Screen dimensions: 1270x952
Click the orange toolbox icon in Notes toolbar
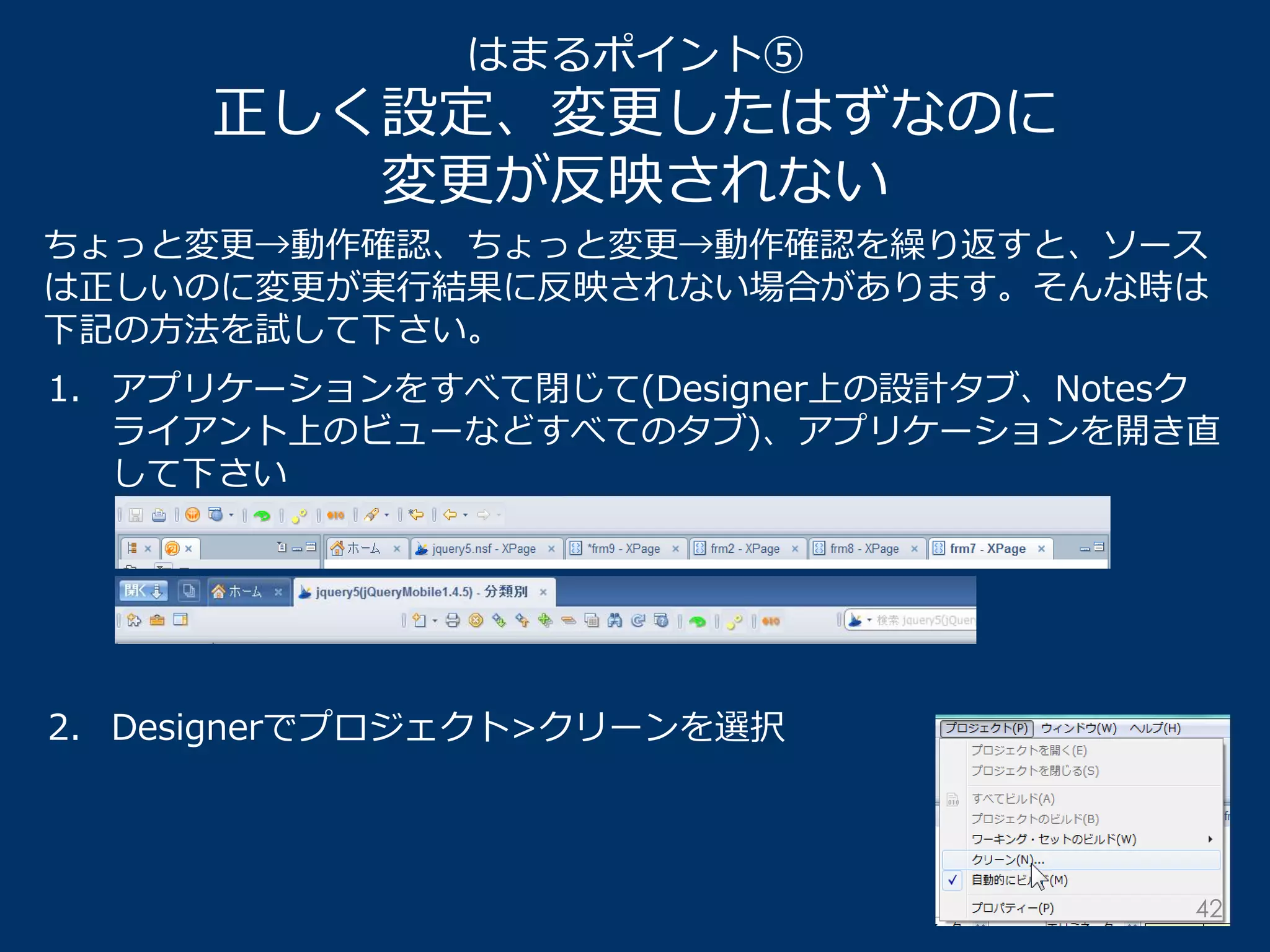coord(157,620)
